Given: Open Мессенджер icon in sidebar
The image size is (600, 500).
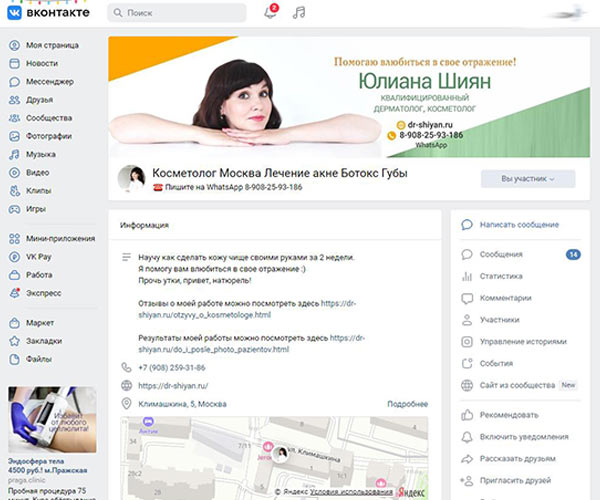Looking at the screenshot, I should coord(14,81).
